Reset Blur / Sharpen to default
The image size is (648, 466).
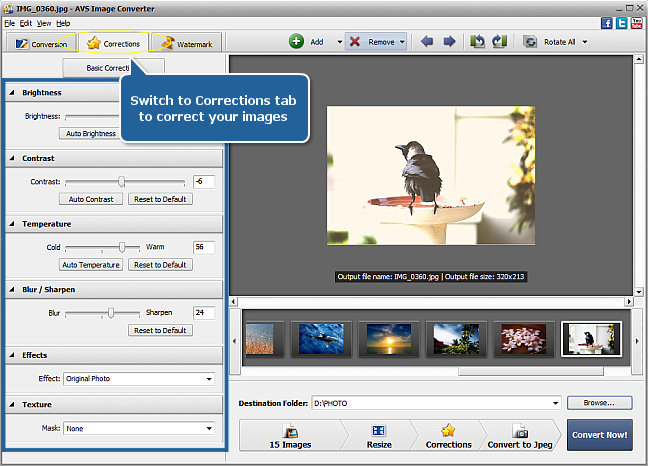160,330
